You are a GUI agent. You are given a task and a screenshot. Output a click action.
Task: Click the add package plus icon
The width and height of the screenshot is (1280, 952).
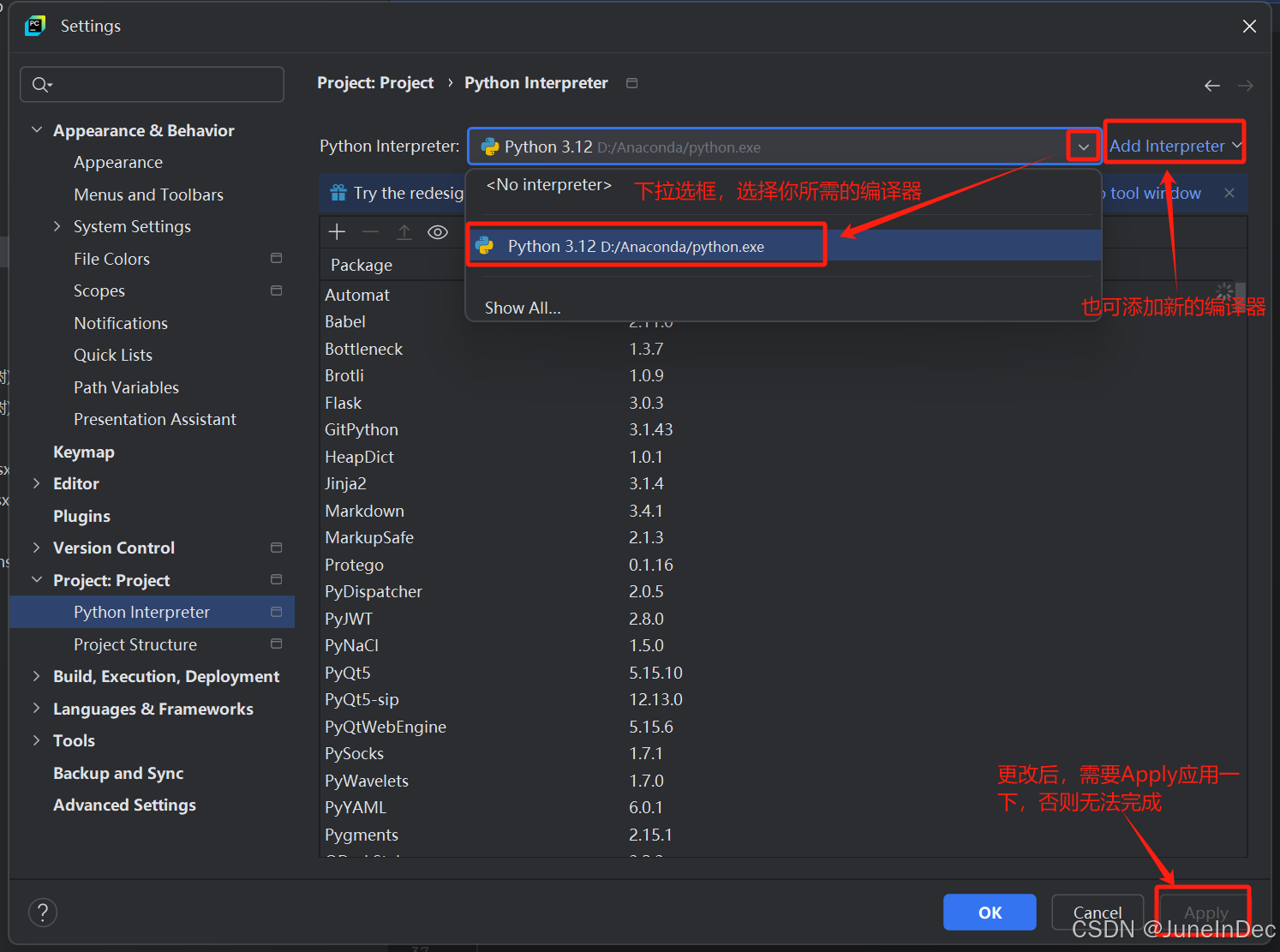(x=337, y=232)
